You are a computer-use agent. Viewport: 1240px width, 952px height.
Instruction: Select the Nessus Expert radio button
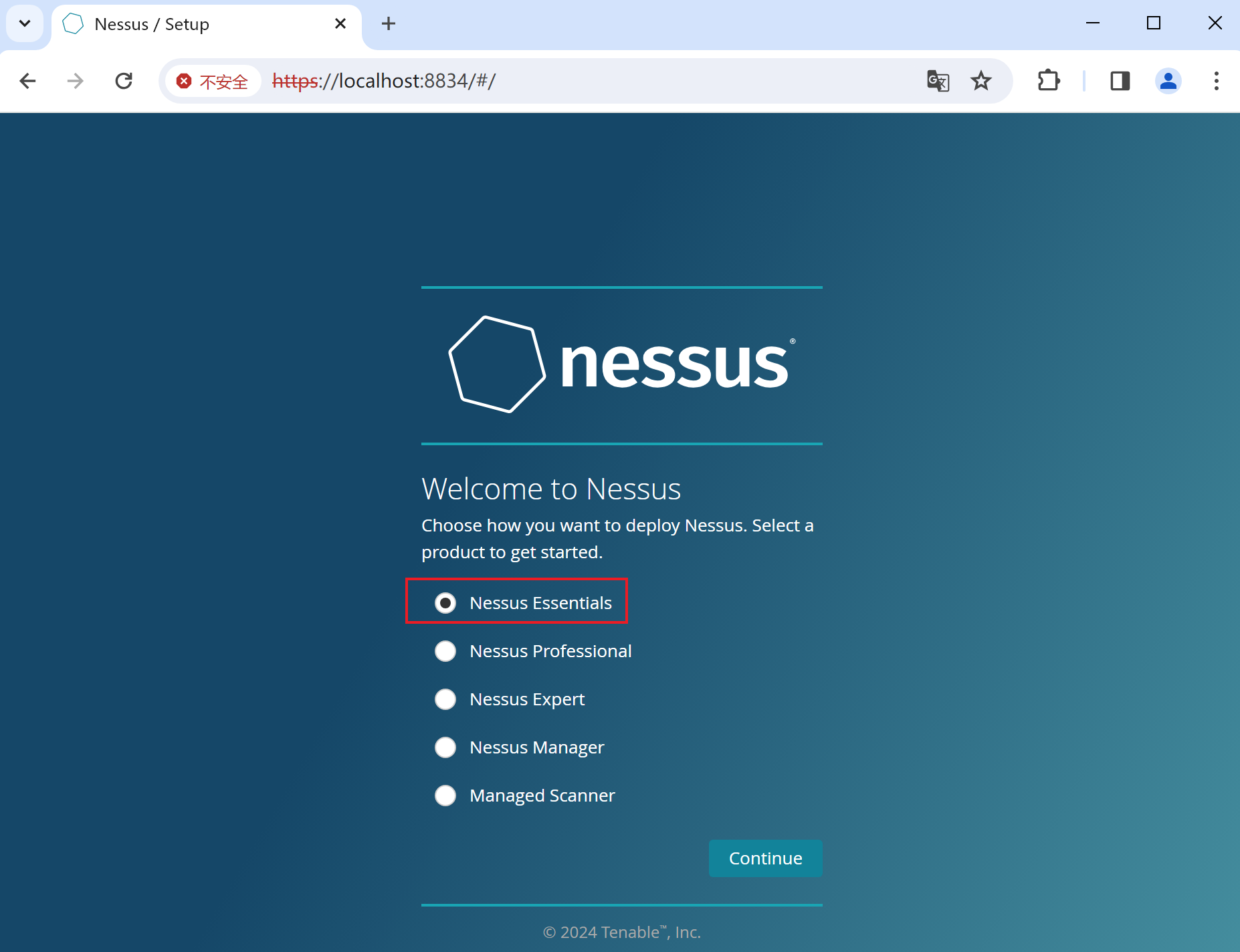tap(445, 699)
